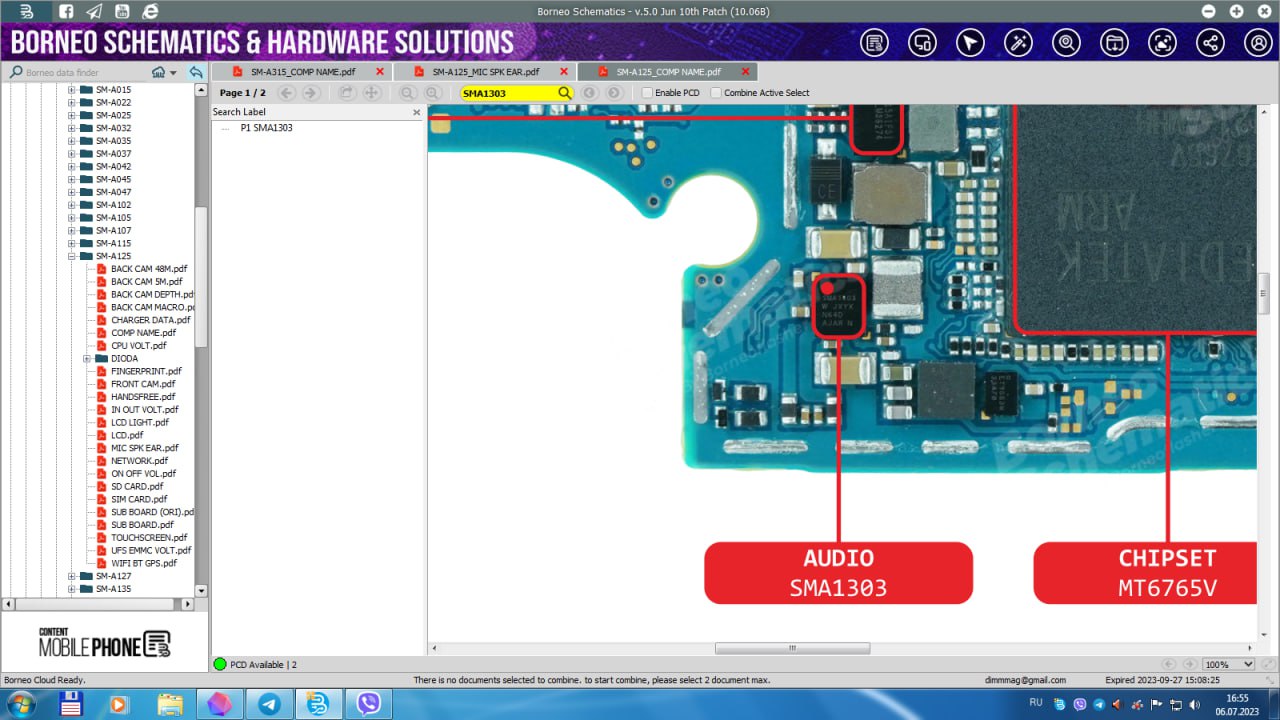
Task: Open the document list icon in header
Action: 875,43
